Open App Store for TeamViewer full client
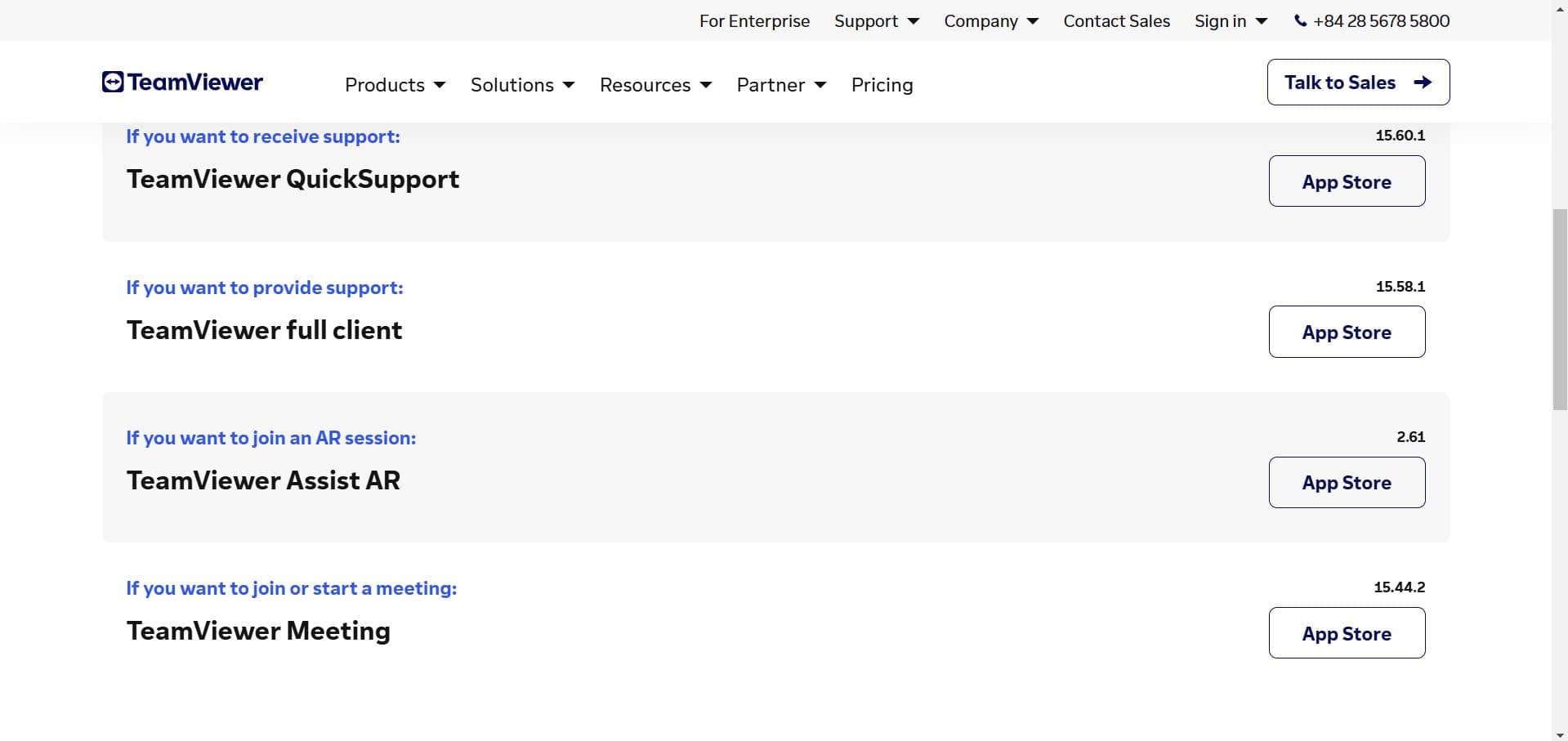 pyautogui.click(x=1347, y=332)
